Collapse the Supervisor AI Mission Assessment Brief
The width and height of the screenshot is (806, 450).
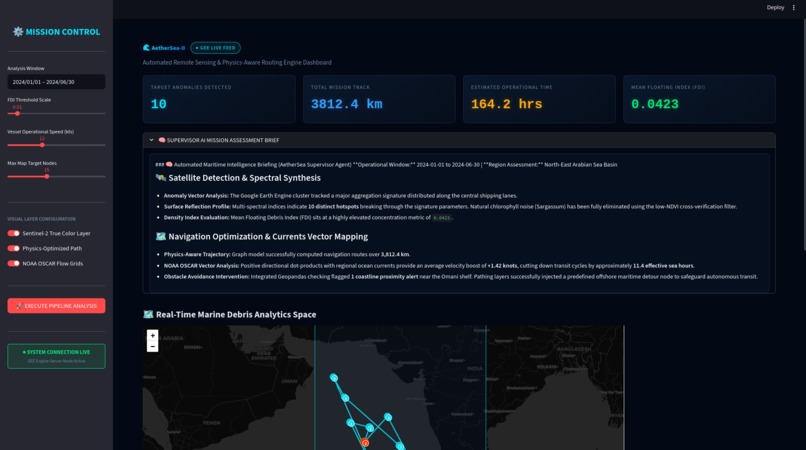(151, 140)
